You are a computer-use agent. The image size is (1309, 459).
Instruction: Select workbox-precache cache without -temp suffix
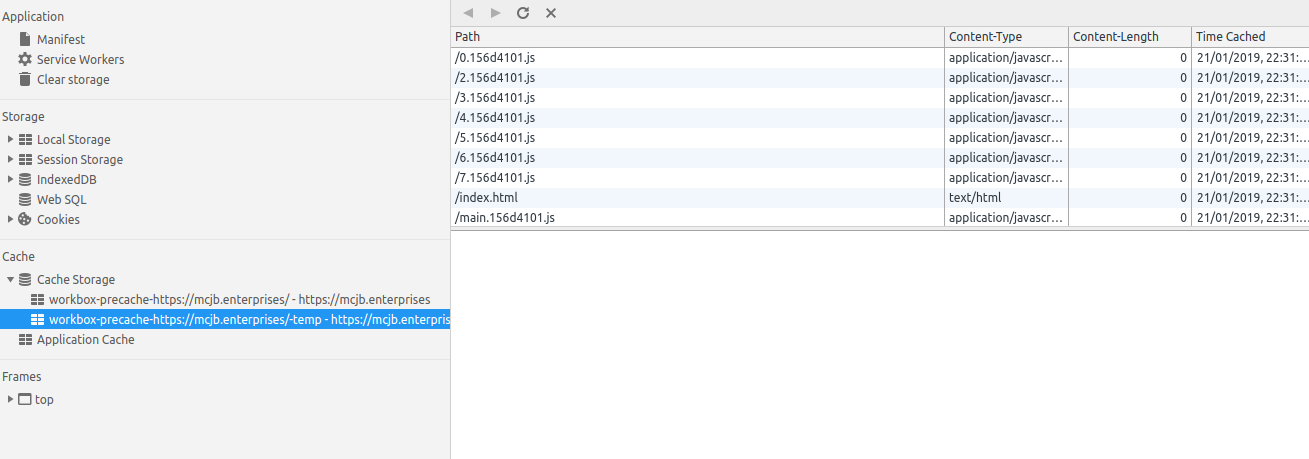[240, 299]
